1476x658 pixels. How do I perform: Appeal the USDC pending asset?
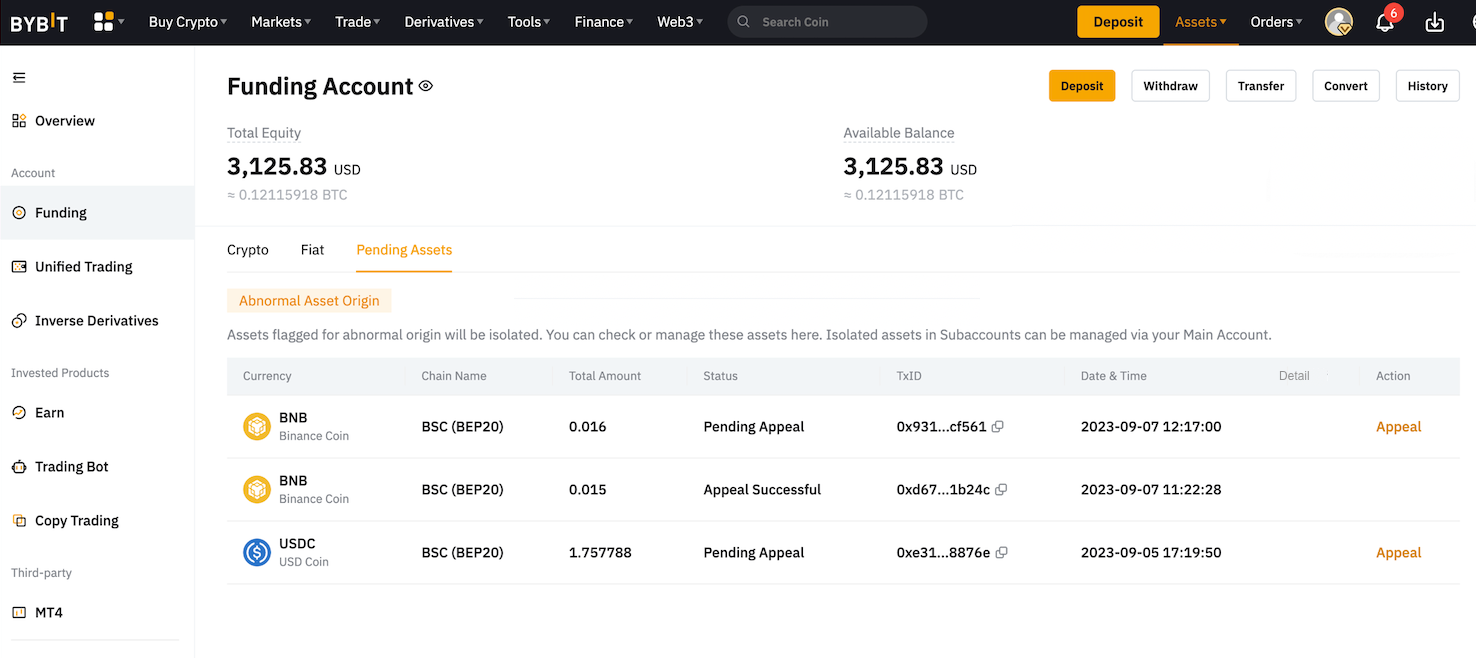[1398, 553]
